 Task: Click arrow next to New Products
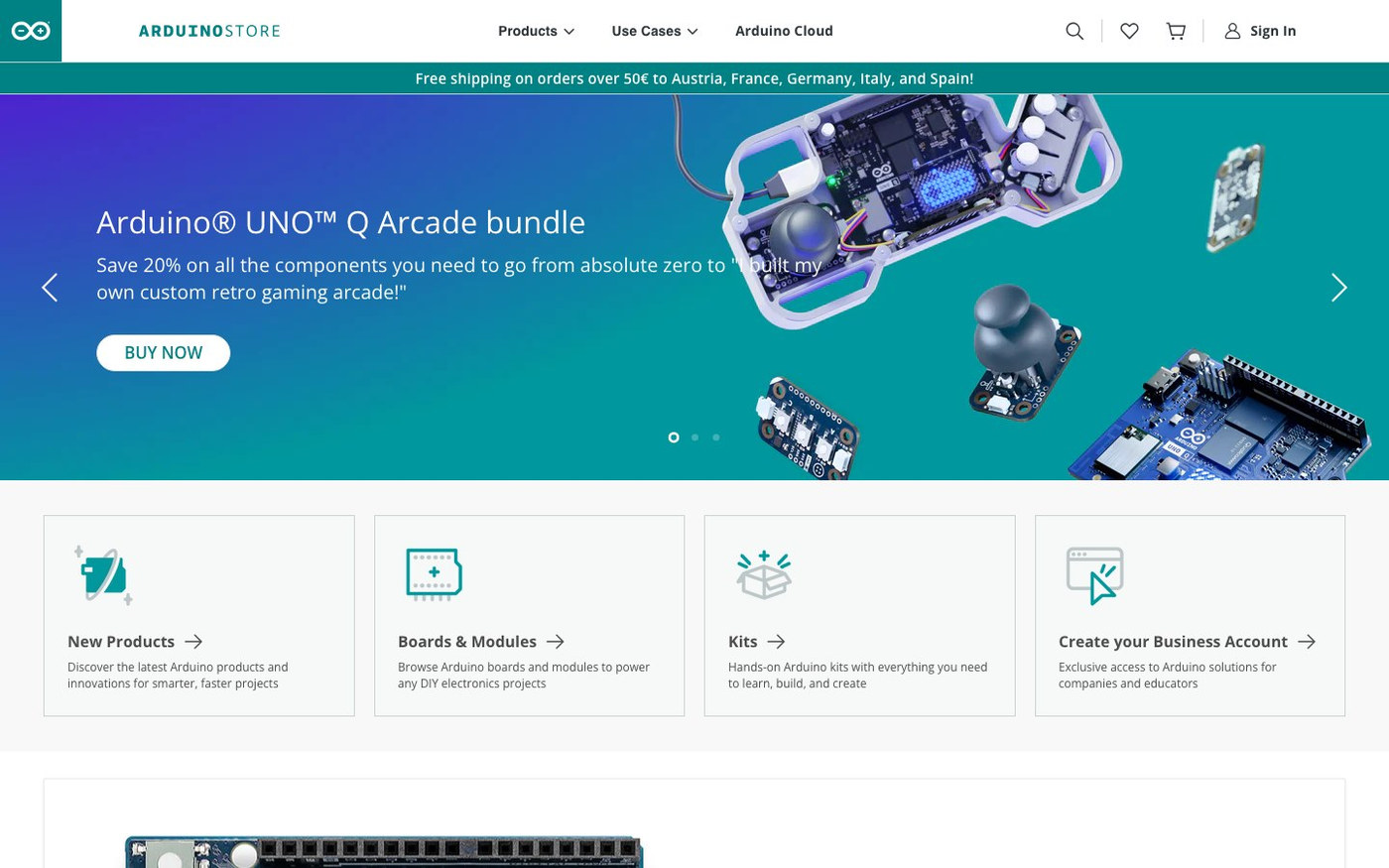coord(193,642)
